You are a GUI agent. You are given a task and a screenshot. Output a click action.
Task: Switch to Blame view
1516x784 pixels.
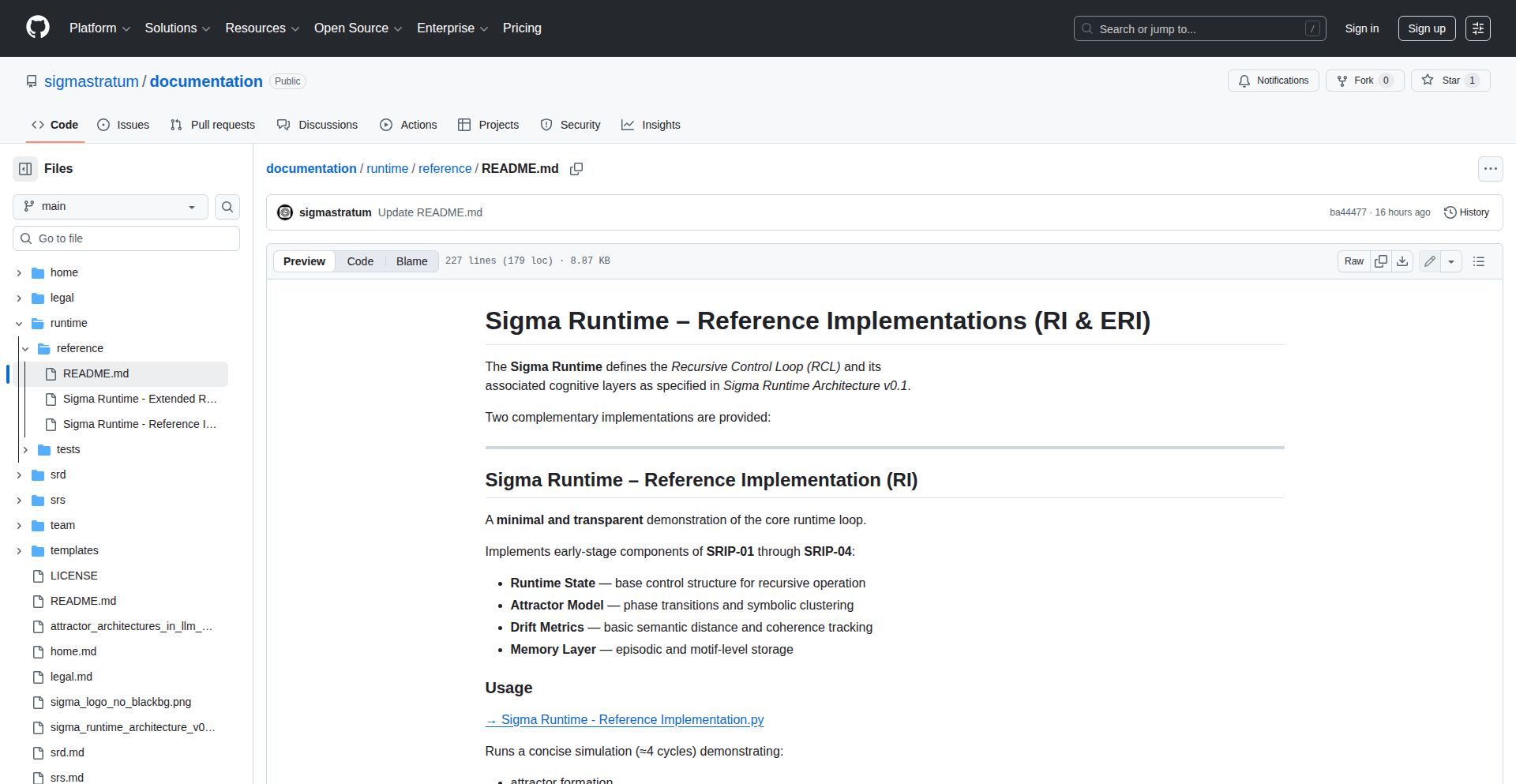coord(411,261)
